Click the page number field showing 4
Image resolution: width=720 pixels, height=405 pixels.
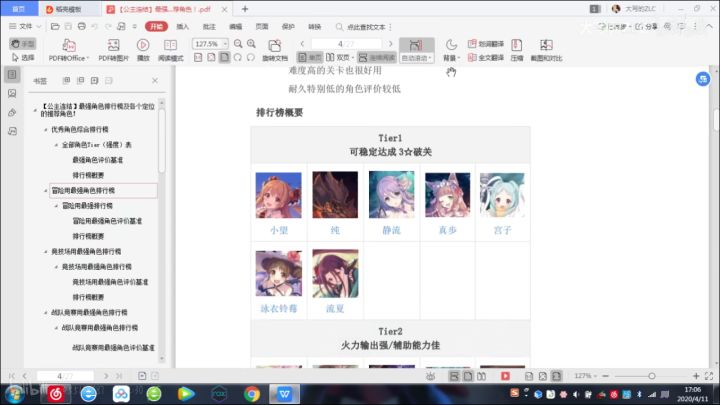[346, 44]
